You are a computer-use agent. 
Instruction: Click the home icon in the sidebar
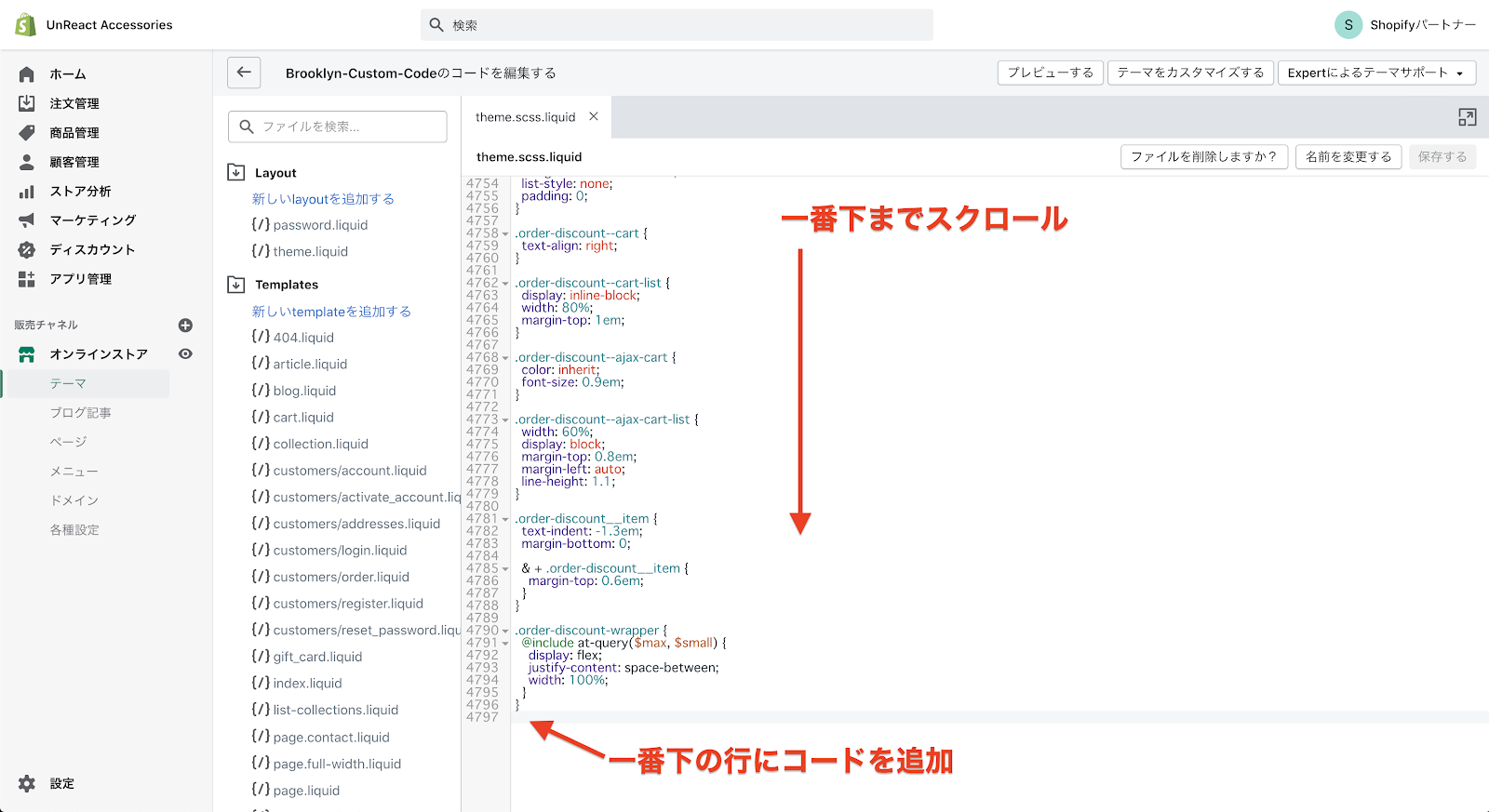(27, 74)
